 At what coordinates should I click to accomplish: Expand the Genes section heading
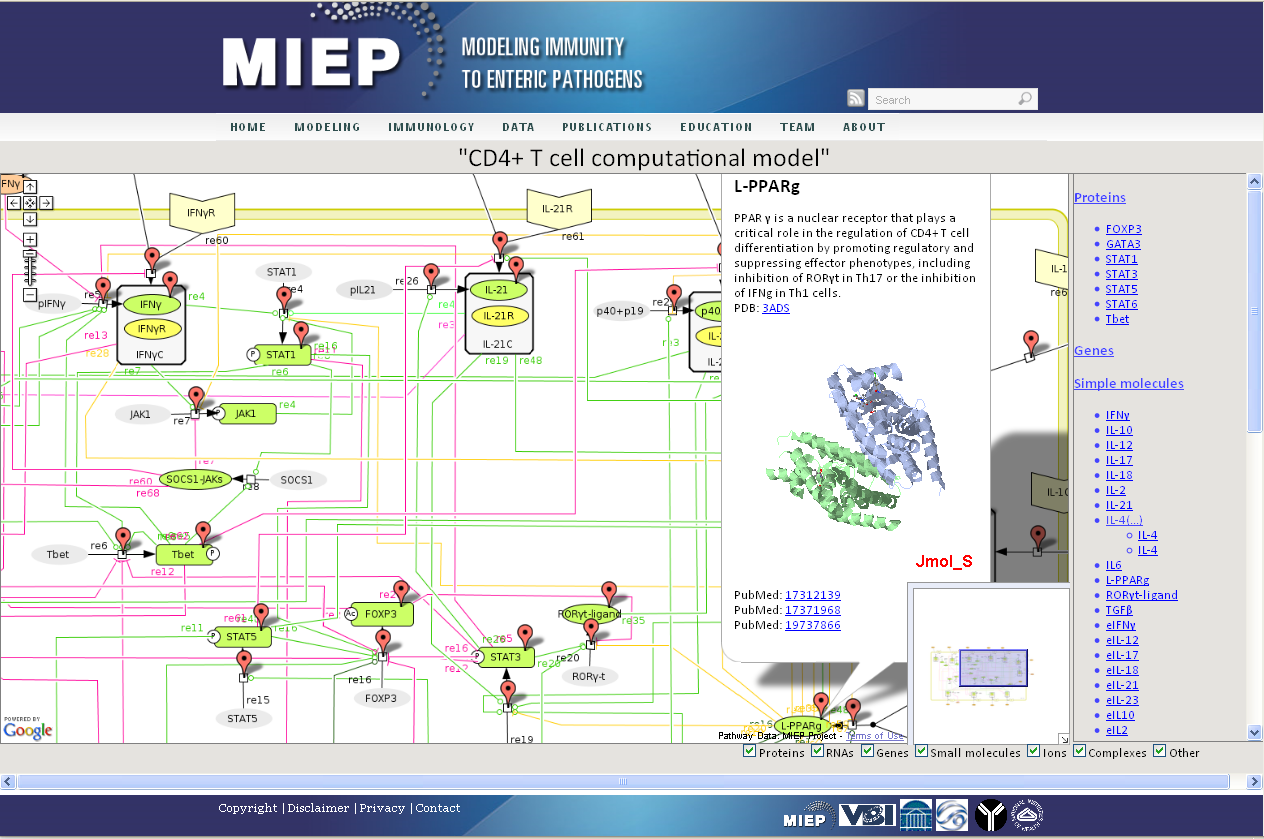[1094, 351]
